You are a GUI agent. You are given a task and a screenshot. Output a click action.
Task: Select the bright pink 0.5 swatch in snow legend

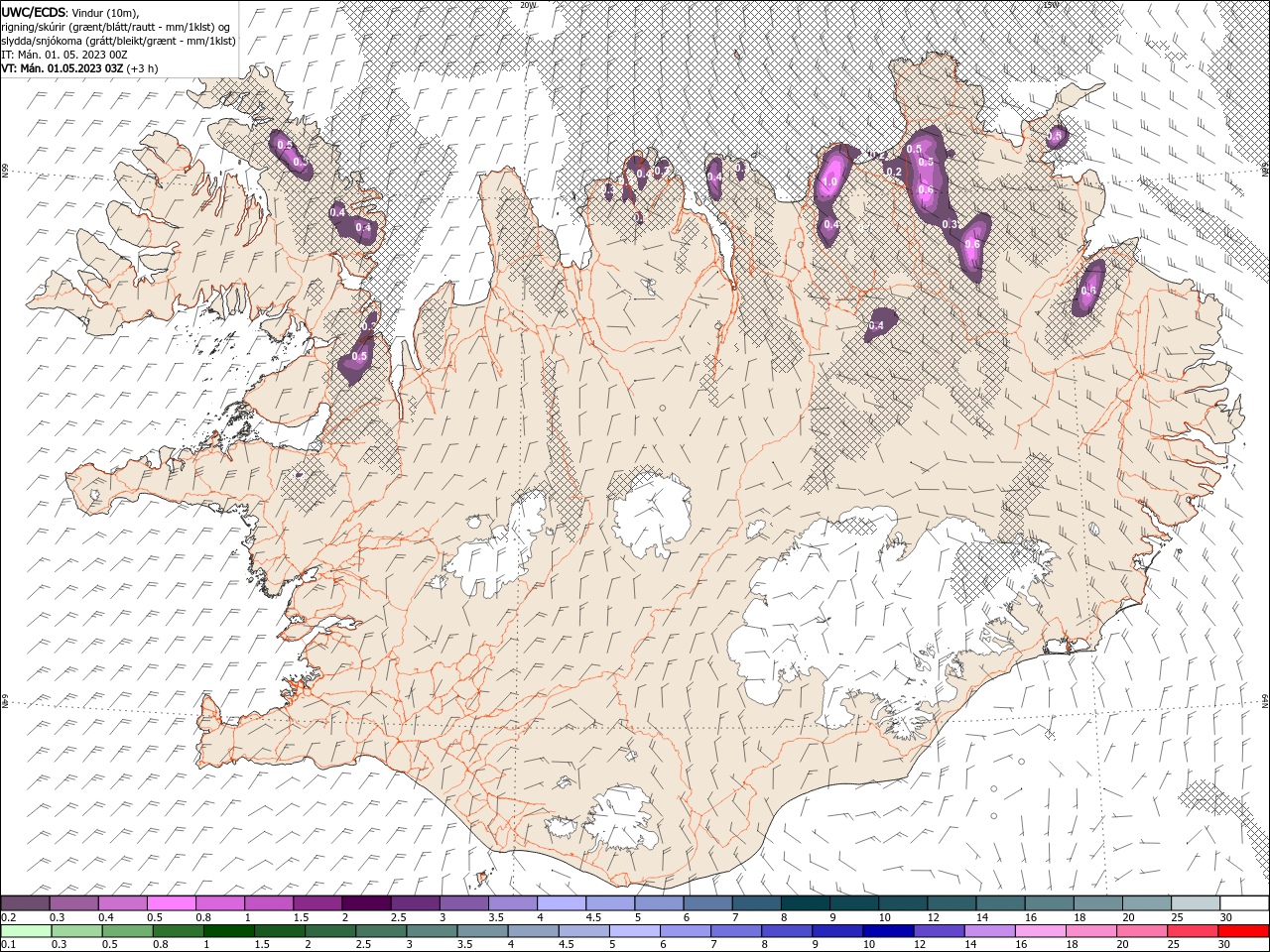[x=172, y=903]
